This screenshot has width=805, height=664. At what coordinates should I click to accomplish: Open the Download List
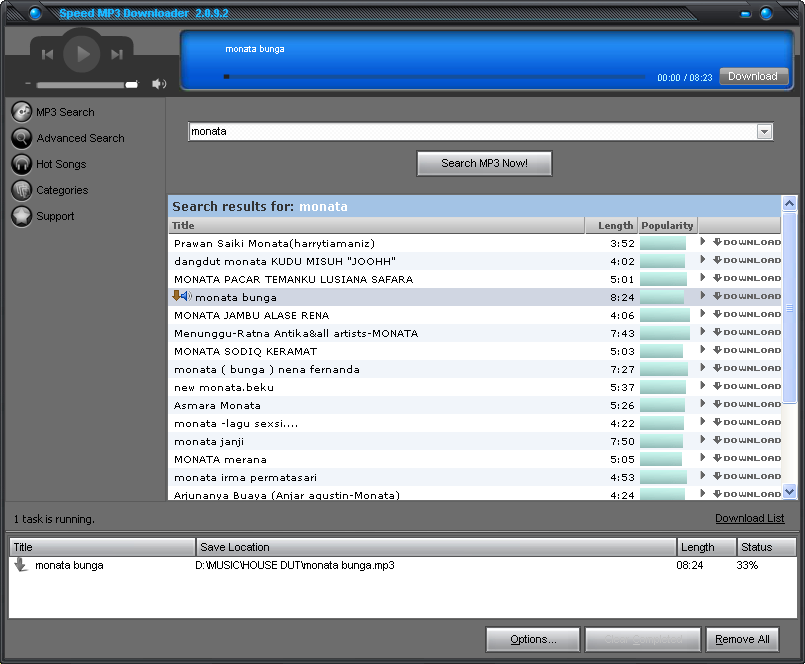pyautogui.click(x=749, y=518)
